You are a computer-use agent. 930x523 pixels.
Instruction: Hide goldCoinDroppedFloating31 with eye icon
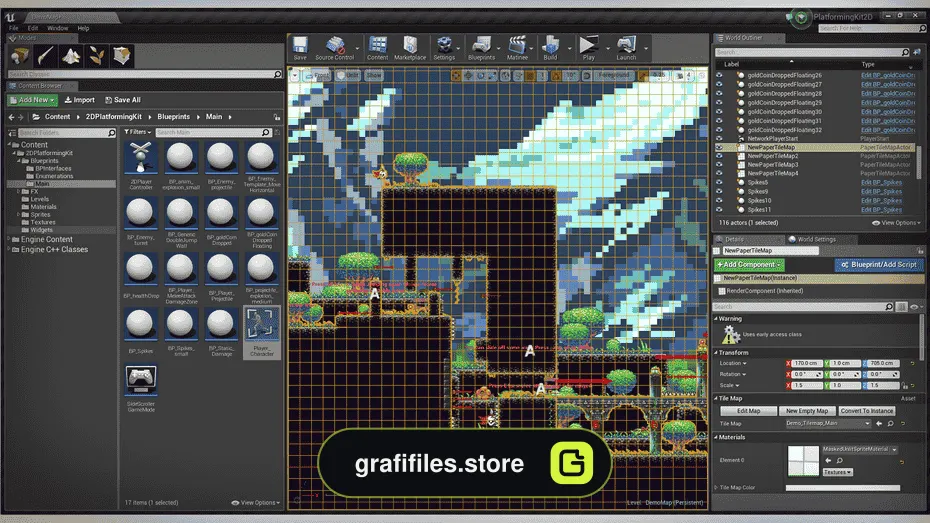click(719, 120)
